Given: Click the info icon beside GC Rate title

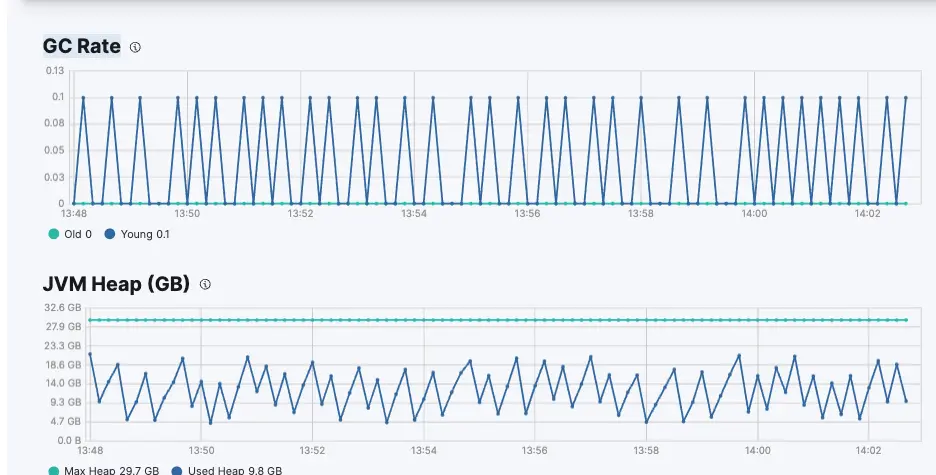Looking at the screenshot, I should click(136, 47).
